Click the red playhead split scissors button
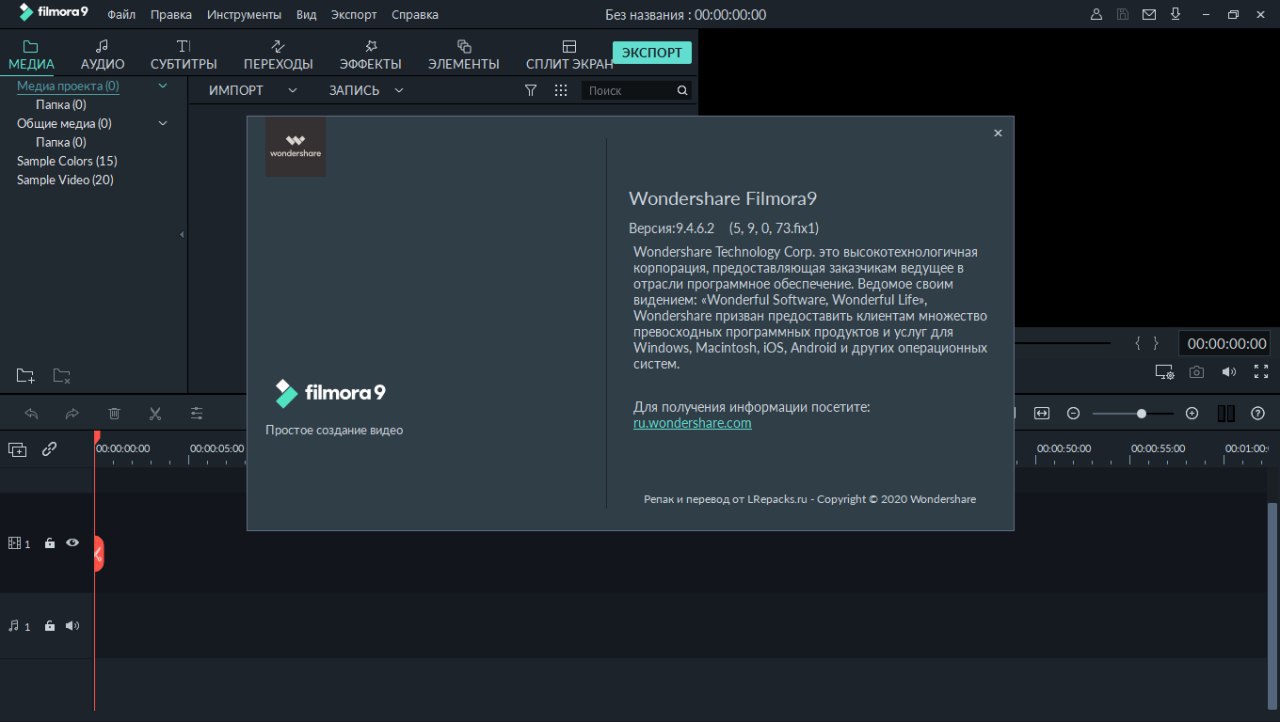Screen dimensions: 1280x722 98,553
